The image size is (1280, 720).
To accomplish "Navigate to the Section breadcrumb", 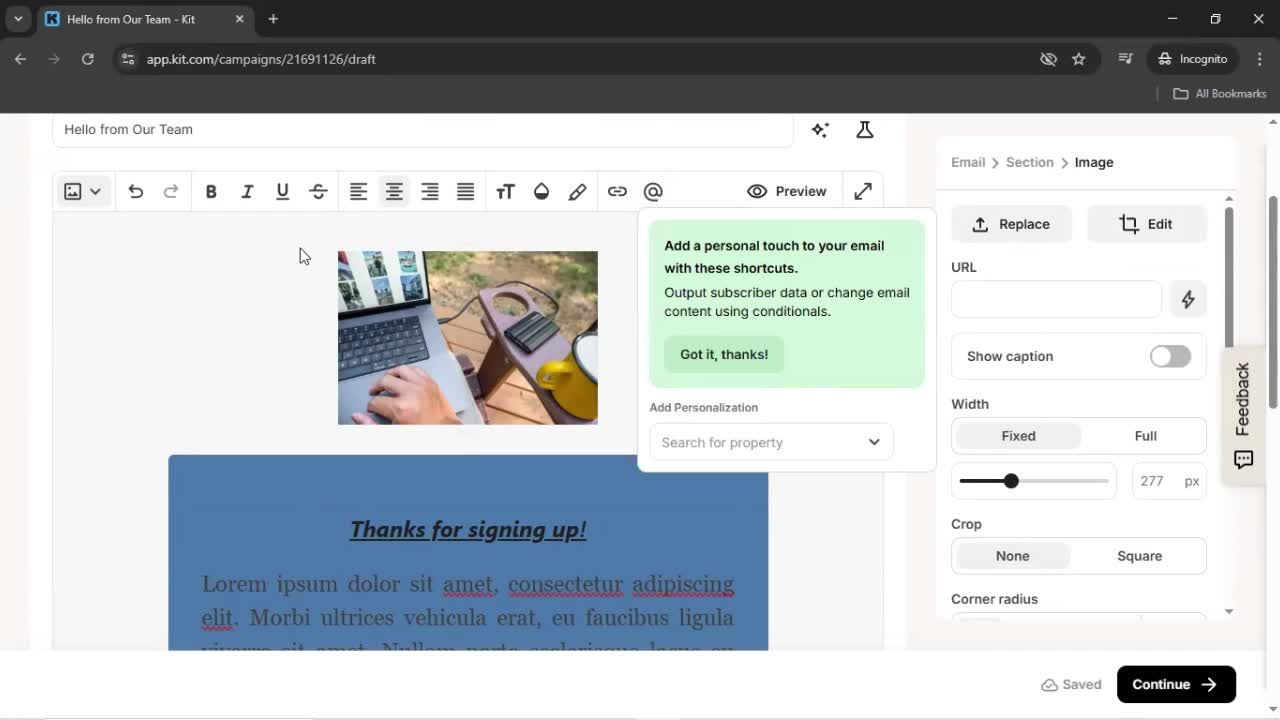I will click(x=1029, y=162).
